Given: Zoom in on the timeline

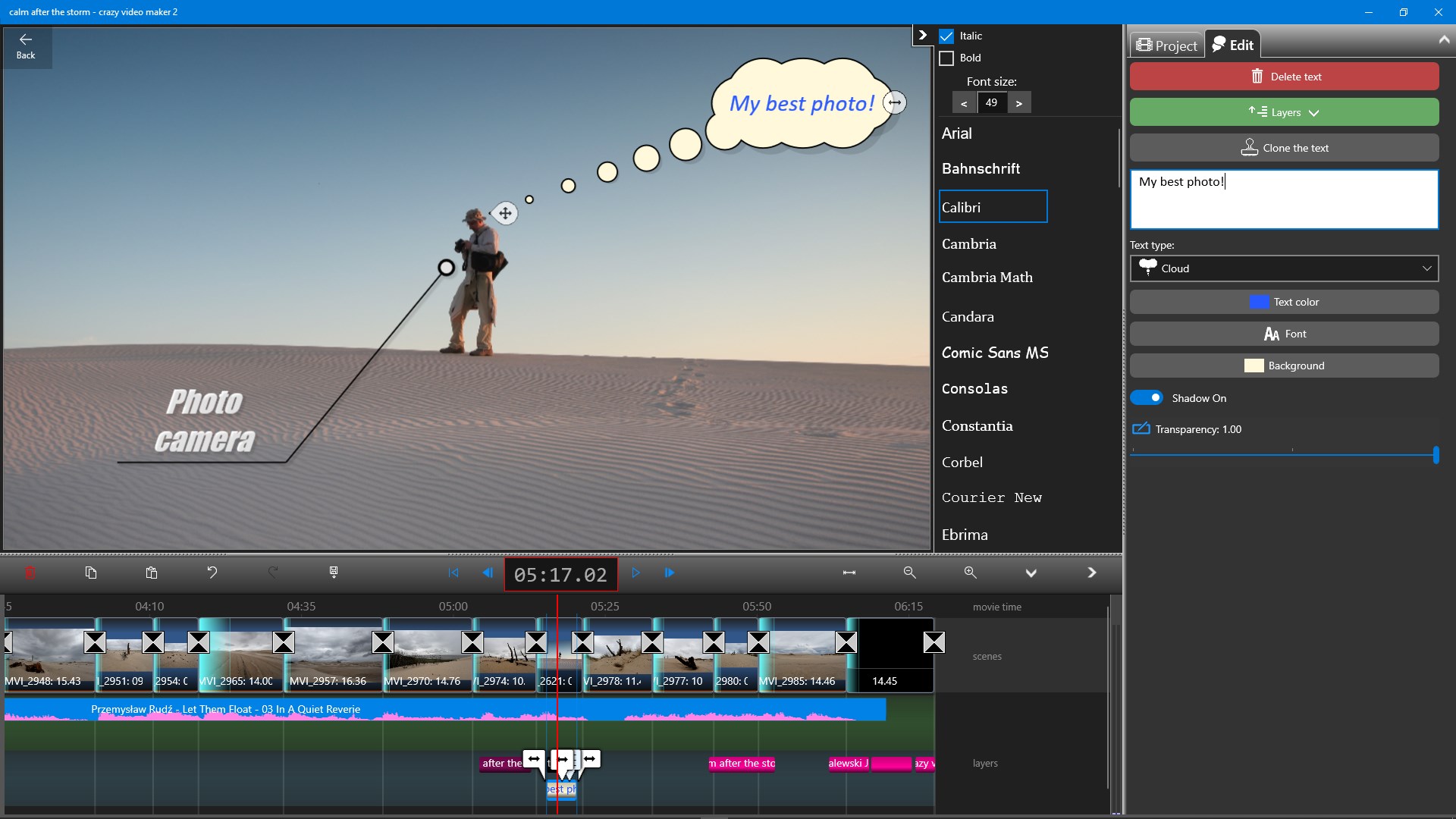Looking at the screenshot, I should coord(971,573).
